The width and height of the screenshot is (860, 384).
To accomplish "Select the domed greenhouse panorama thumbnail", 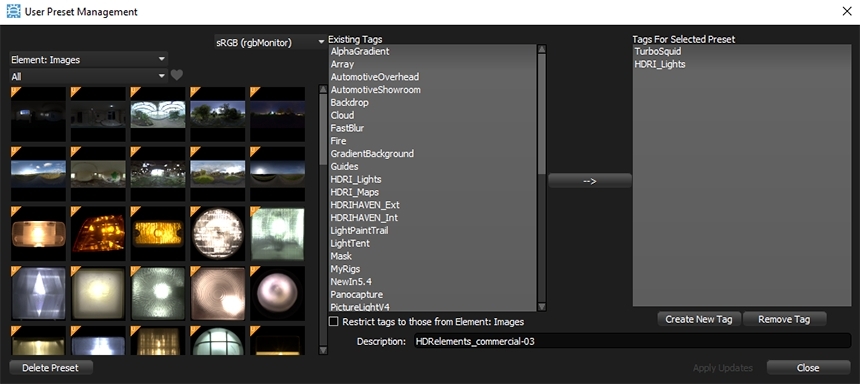I will click(x=158, y=114).
